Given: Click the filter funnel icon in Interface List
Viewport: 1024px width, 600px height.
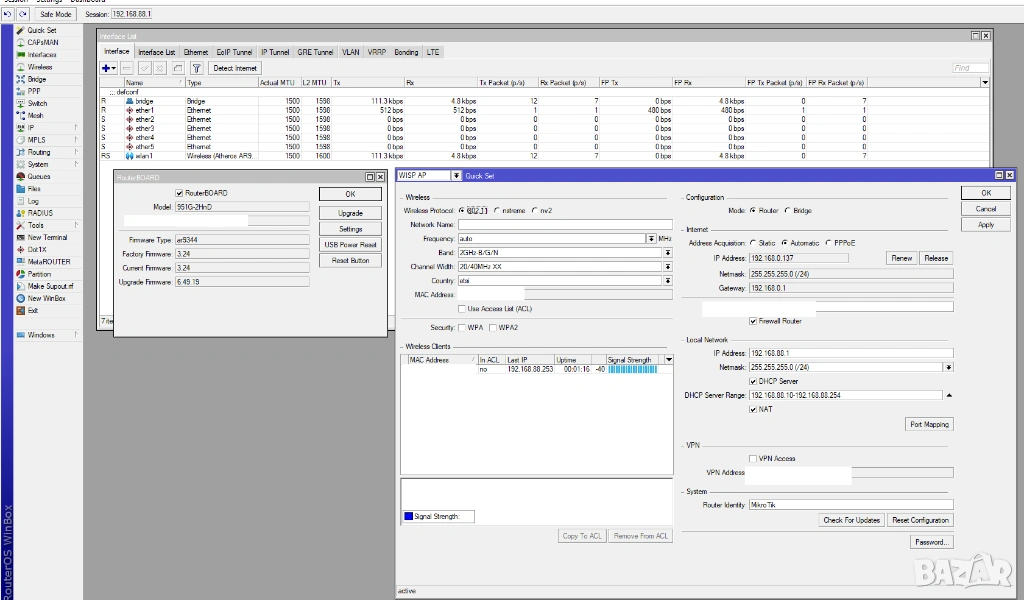Looking at the screenshot, I should point(195,68).
